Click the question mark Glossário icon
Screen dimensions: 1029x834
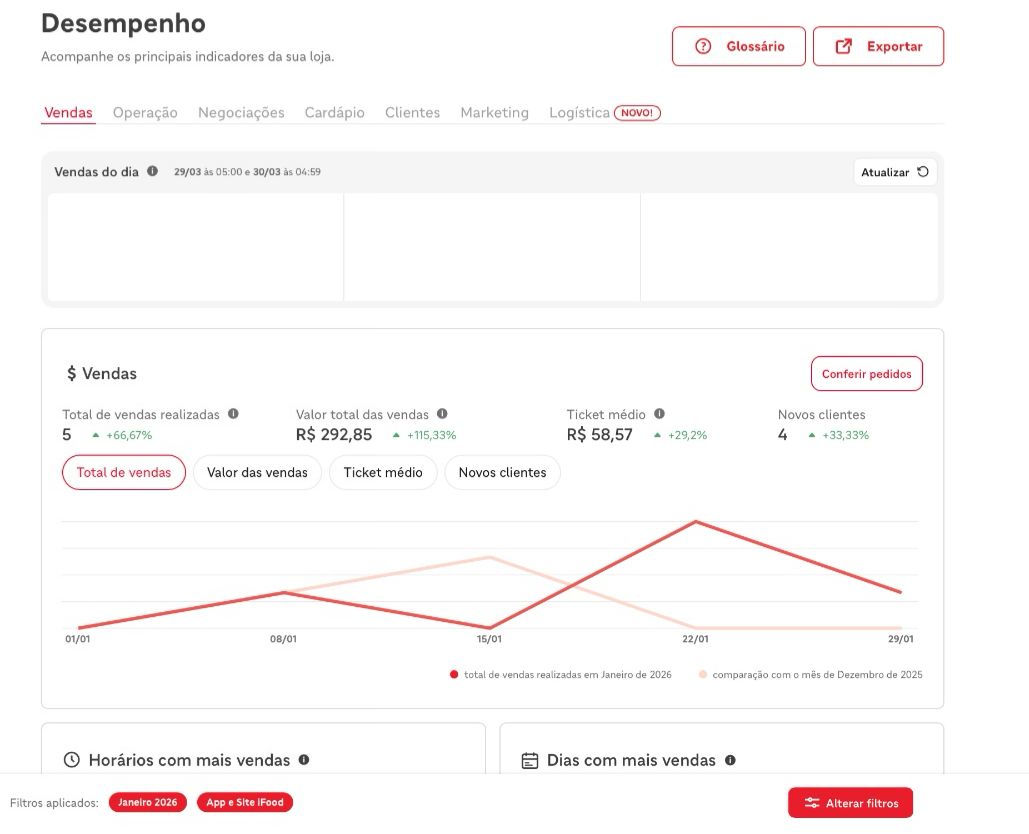click(703, 46)
